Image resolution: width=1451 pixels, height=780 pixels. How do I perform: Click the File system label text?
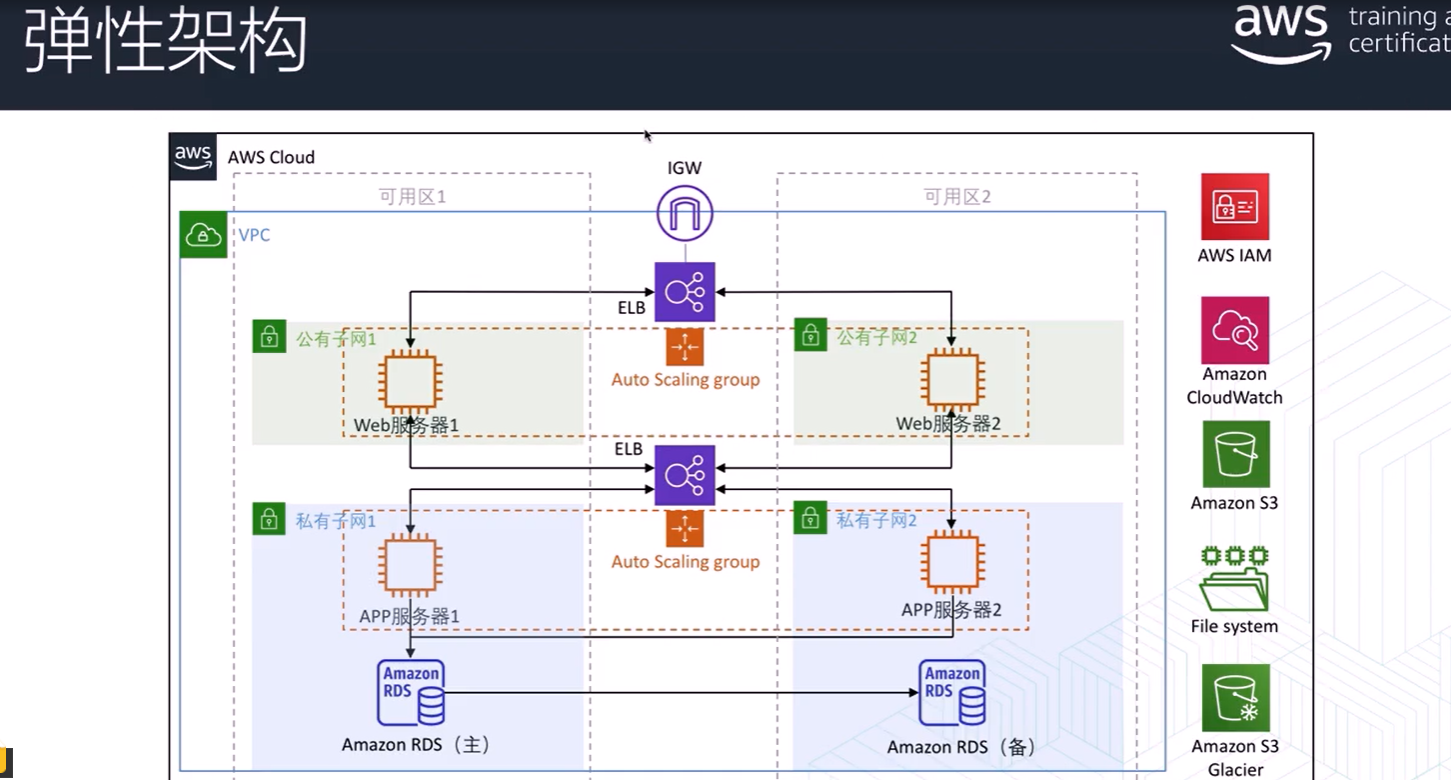point(1235,626)
